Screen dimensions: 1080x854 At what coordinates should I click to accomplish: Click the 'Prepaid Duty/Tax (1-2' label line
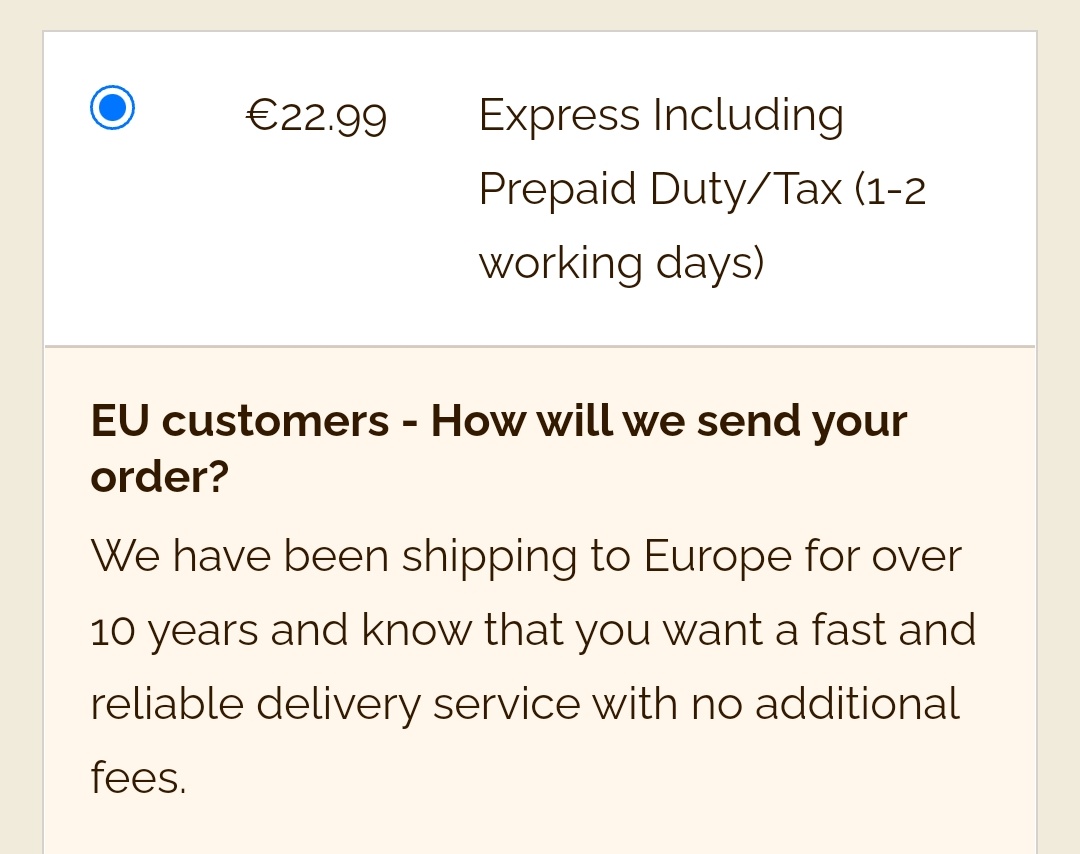tap(703, 189)
